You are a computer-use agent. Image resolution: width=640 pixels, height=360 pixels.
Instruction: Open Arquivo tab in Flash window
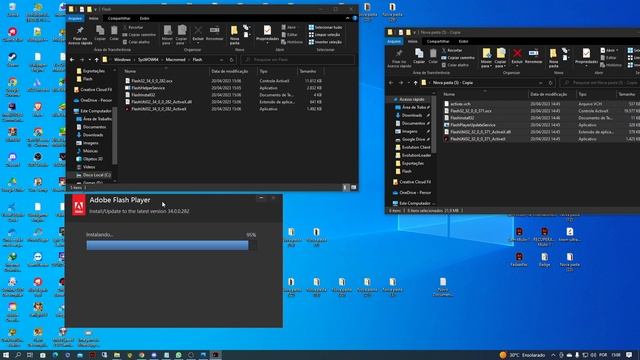click(75, 18)
